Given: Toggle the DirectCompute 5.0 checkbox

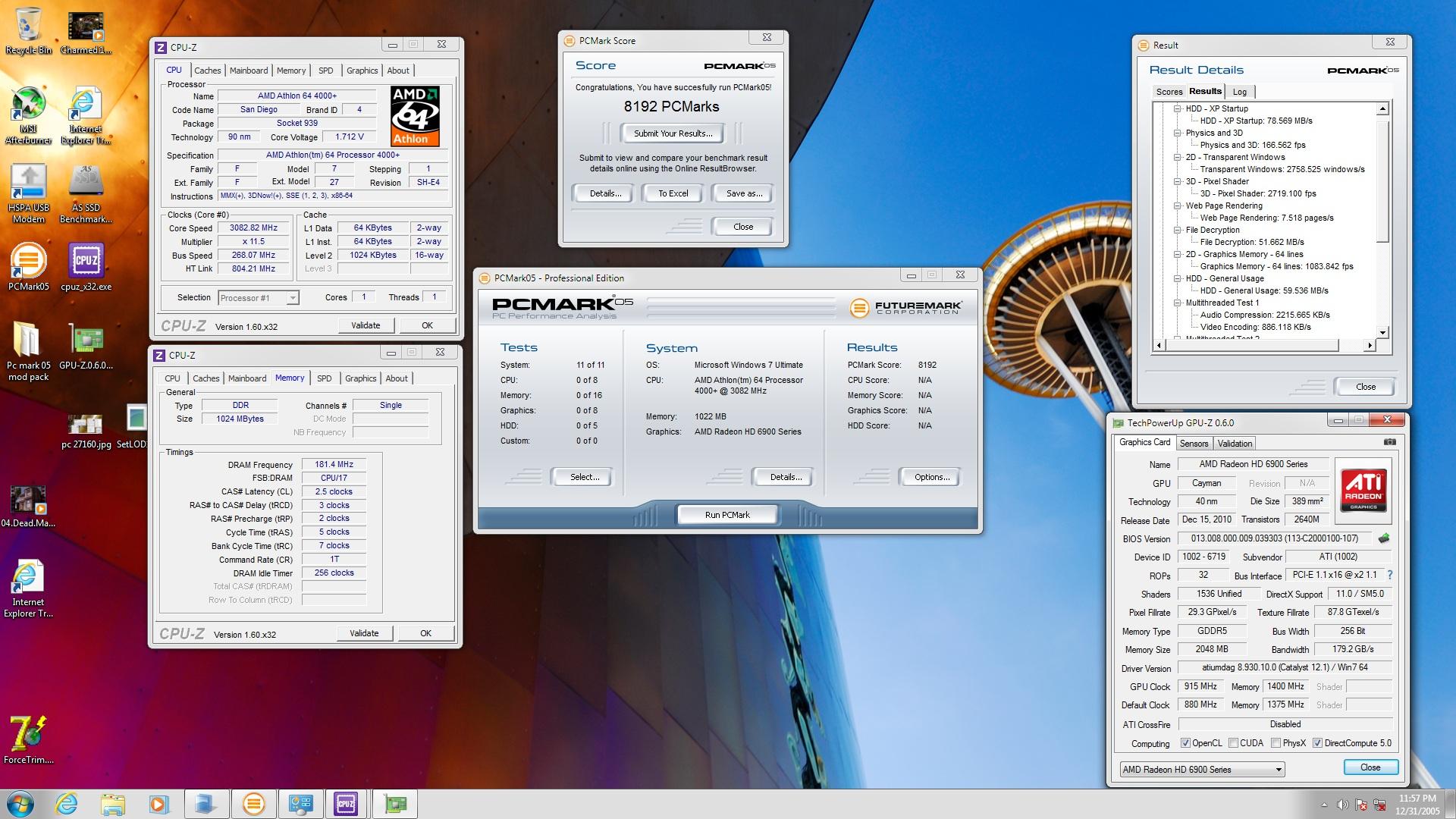Looking at the screenshot, I should point(1318,743).
